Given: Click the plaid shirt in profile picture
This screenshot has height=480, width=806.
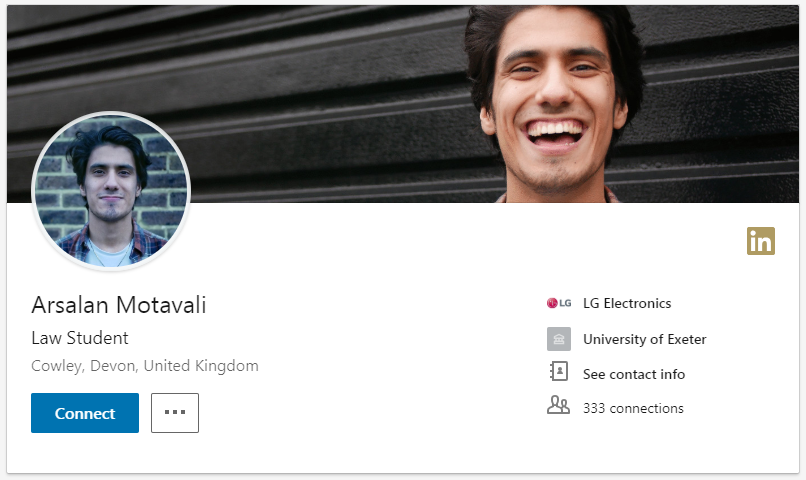Looking at the screenshot, I should (149, 242).
